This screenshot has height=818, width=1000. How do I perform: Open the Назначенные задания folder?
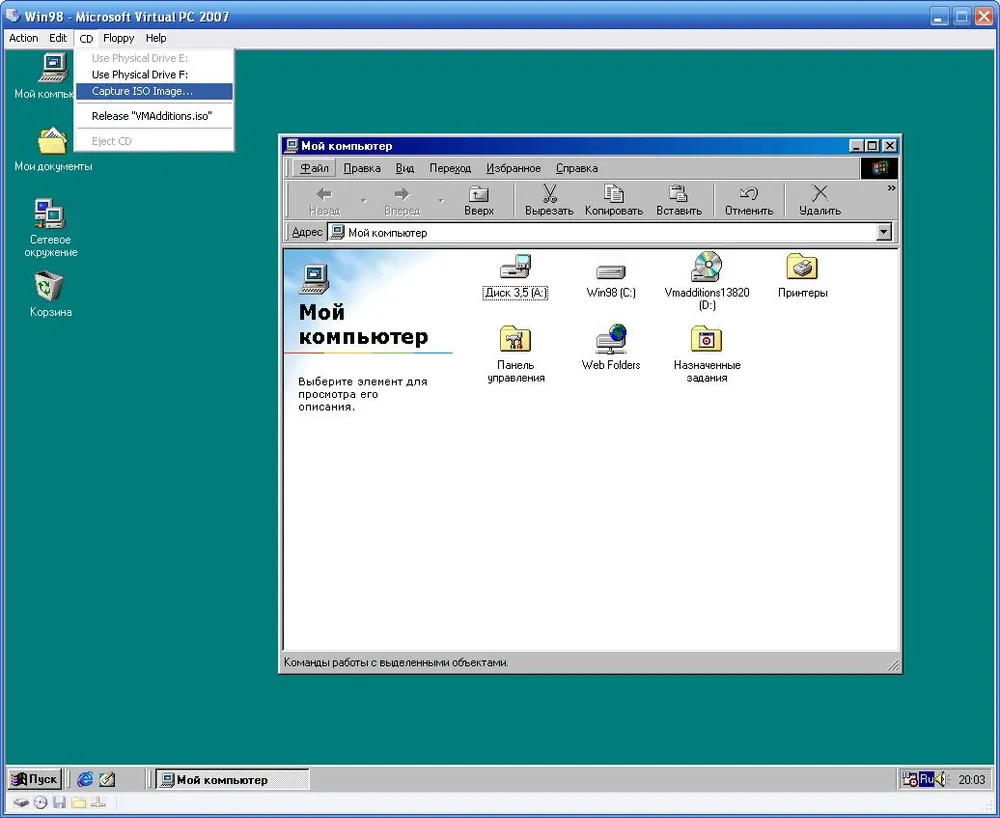pos(706,340)
